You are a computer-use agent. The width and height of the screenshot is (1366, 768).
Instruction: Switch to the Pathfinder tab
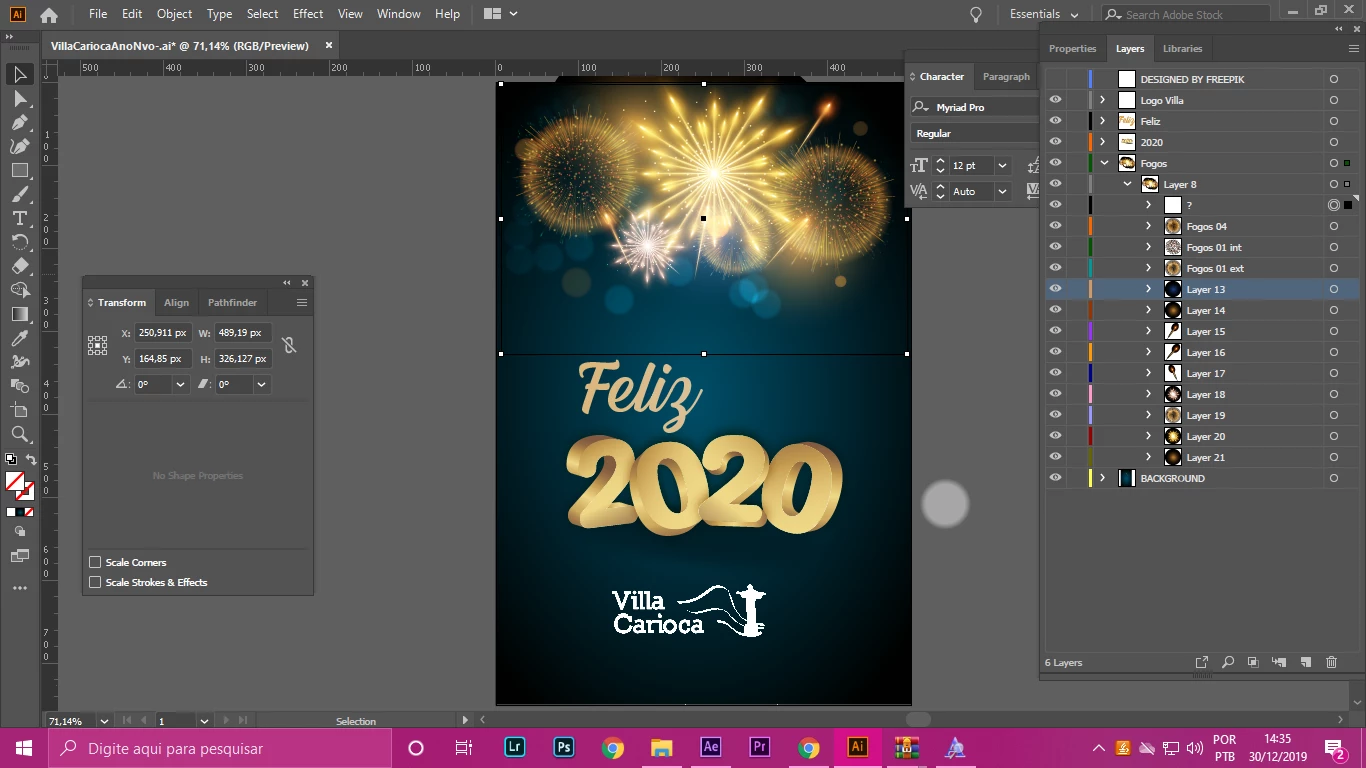(232, 302)
